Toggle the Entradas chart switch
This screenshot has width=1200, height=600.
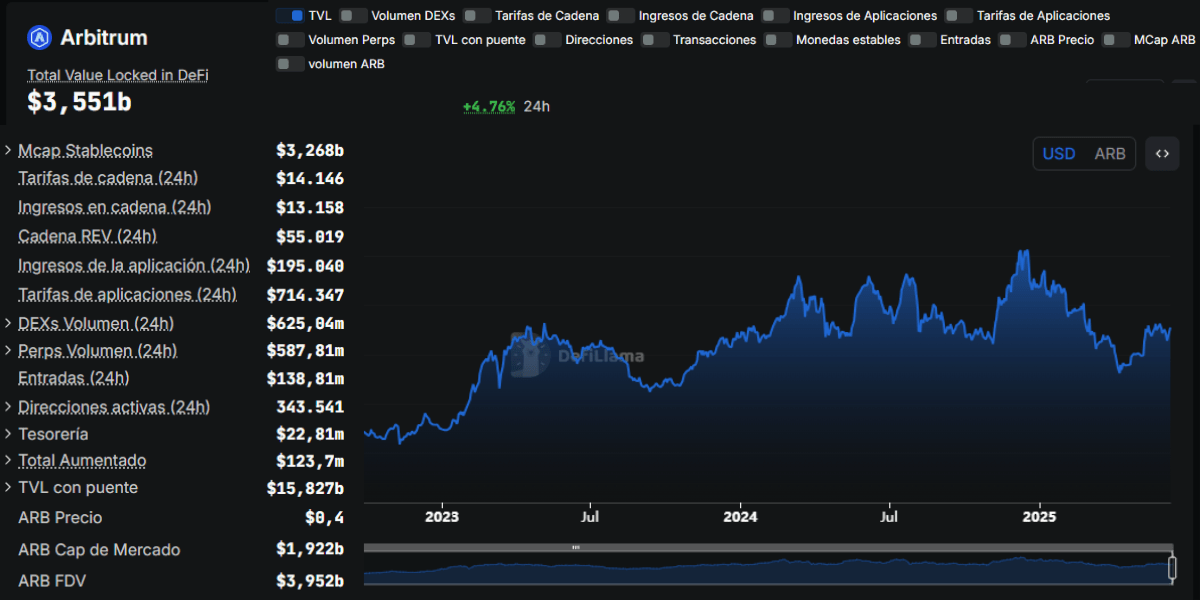click(x=923, y=40)
